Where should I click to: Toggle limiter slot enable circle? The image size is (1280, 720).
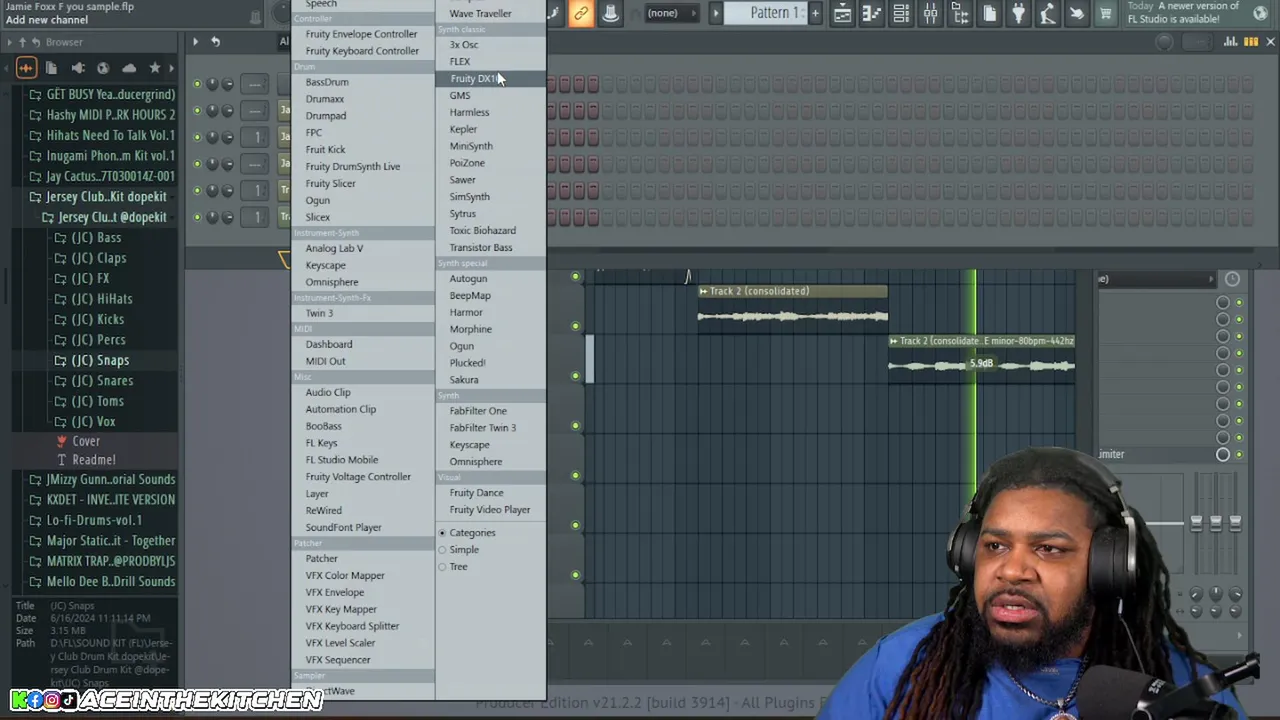[x=1223, y=454]
